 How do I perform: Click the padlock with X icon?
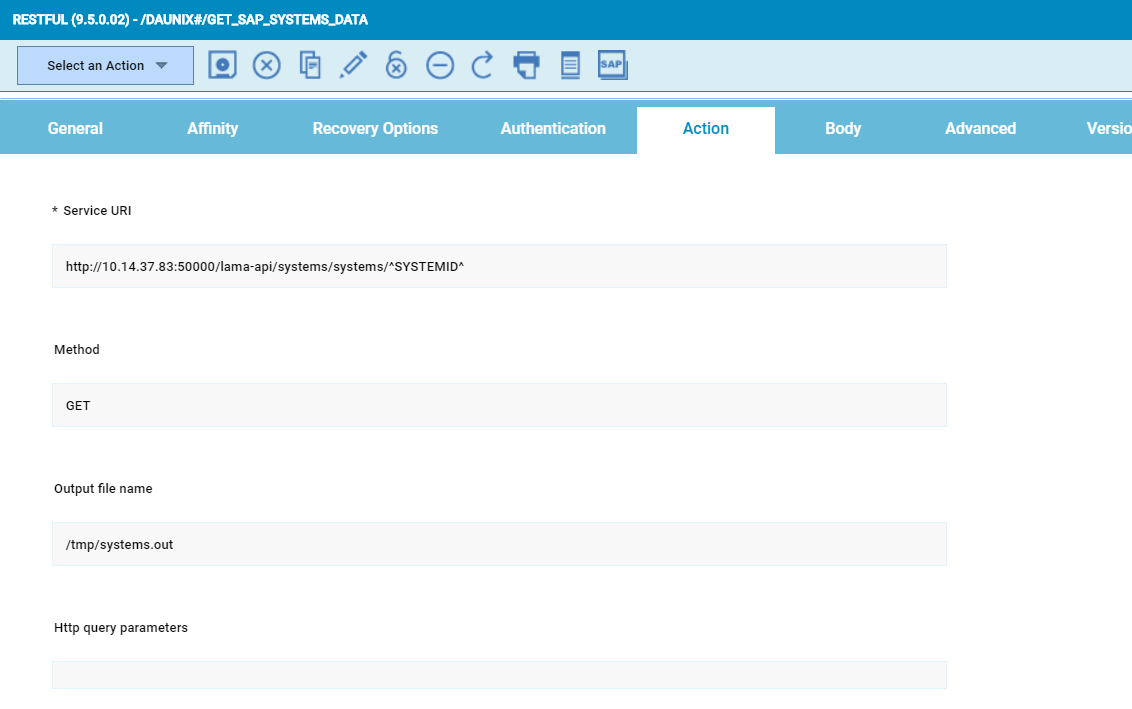[x=396, y=65]
